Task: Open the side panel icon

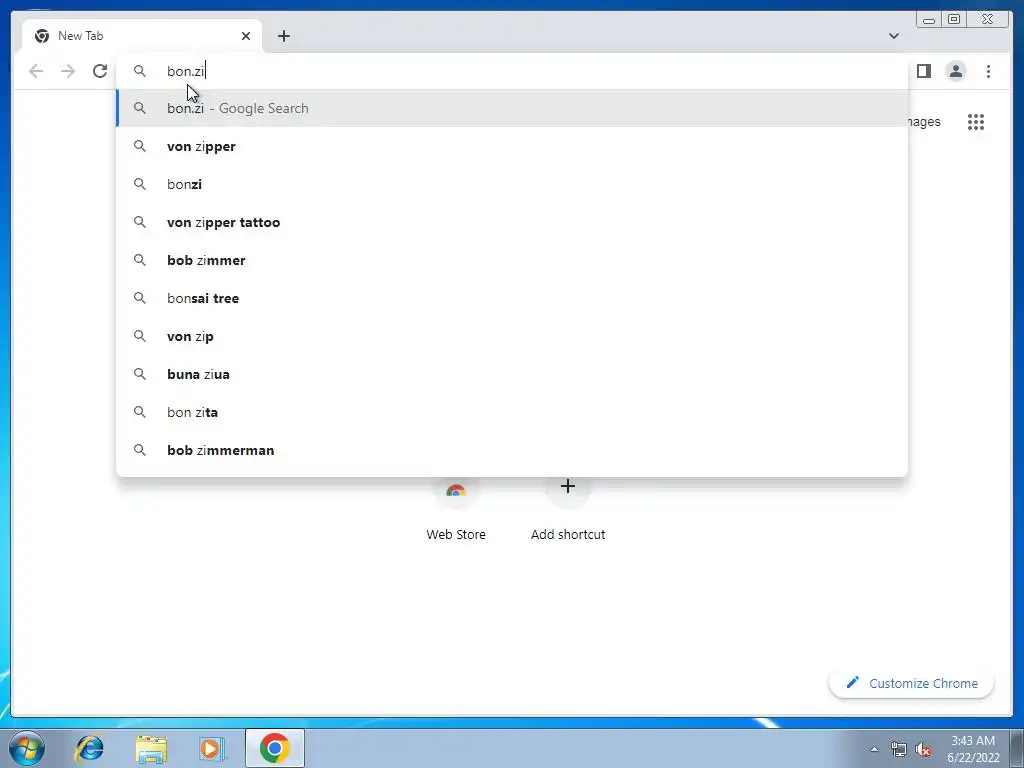Action: tap(923, 71)
